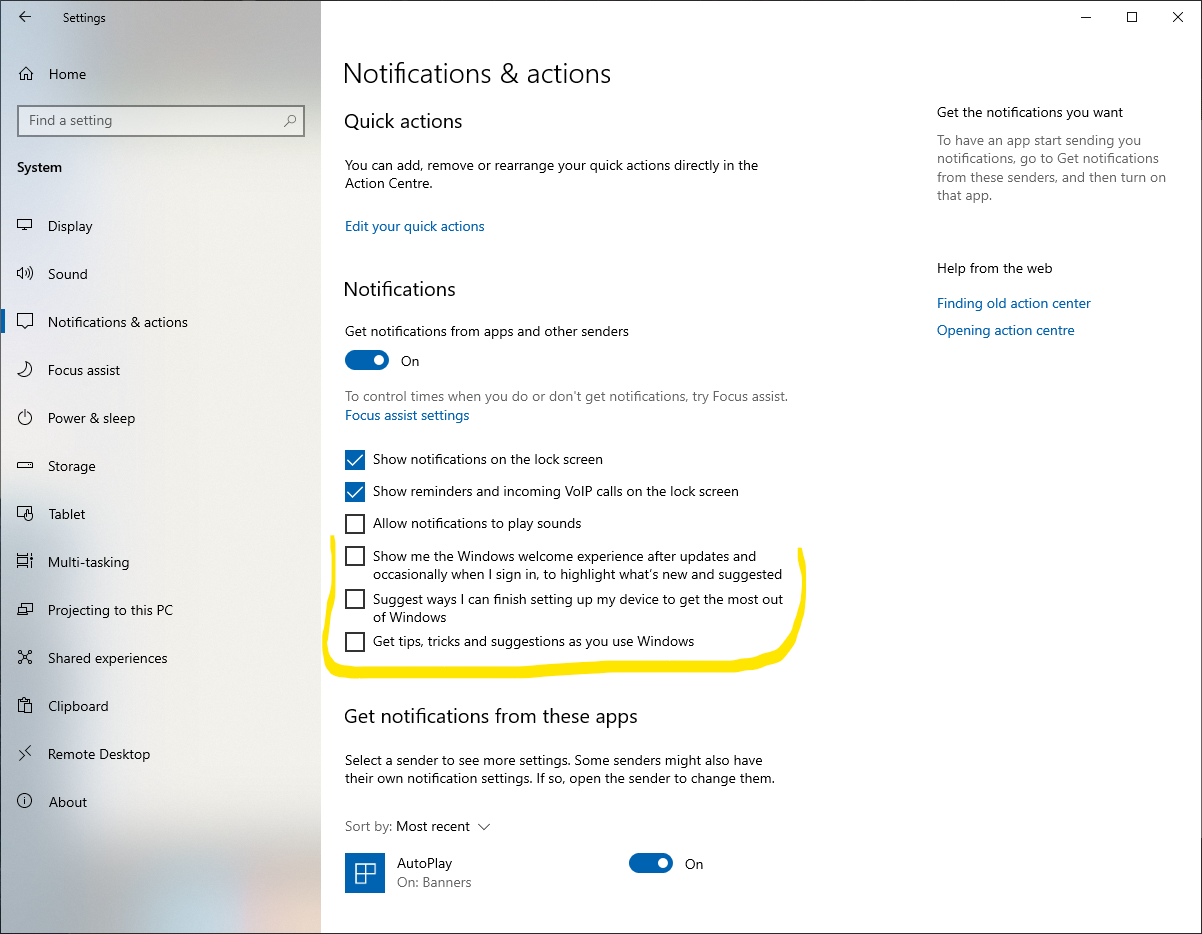Minimize the Settings window
Viewport: 1202px width, 934px height.
[1086, 17]
